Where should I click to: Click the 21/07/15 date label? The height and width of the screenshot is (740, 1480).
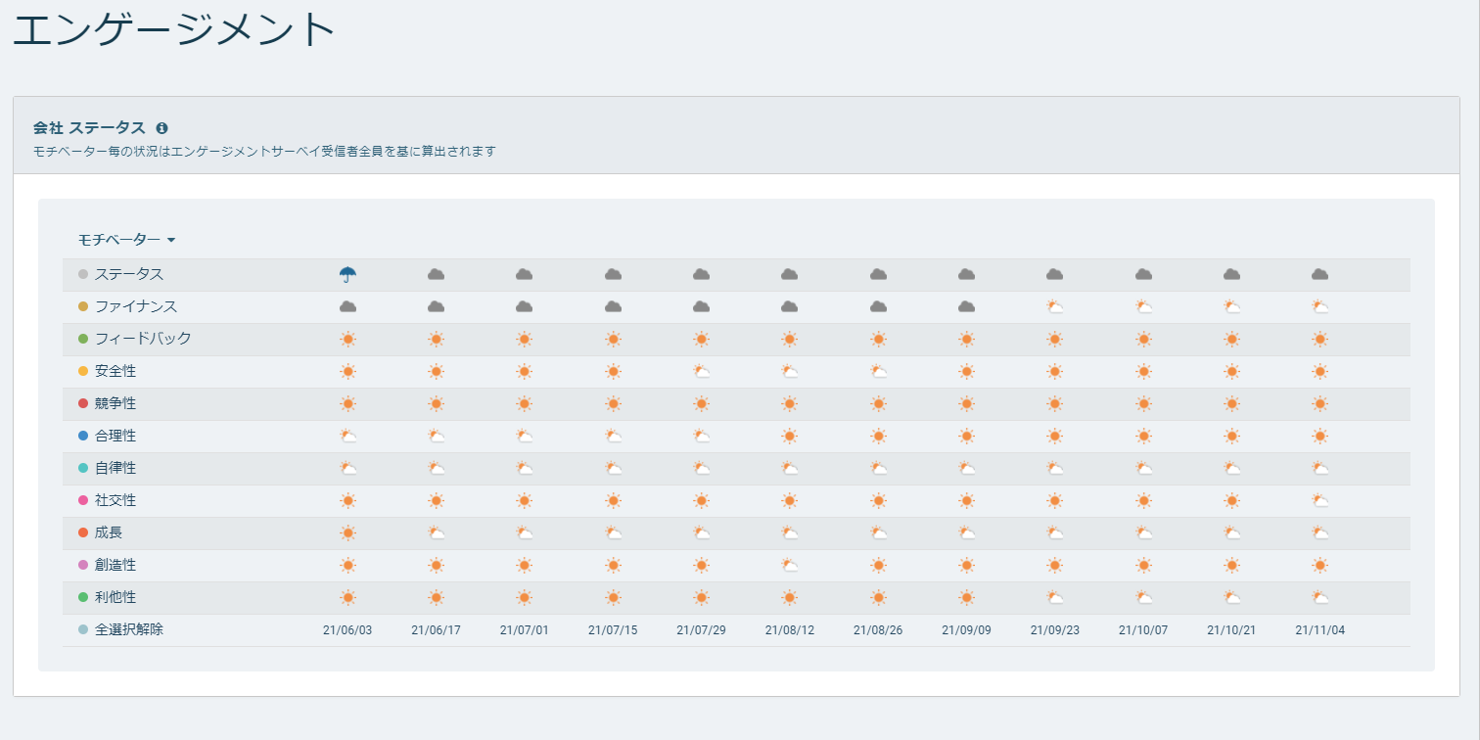(x=613, y=631)
